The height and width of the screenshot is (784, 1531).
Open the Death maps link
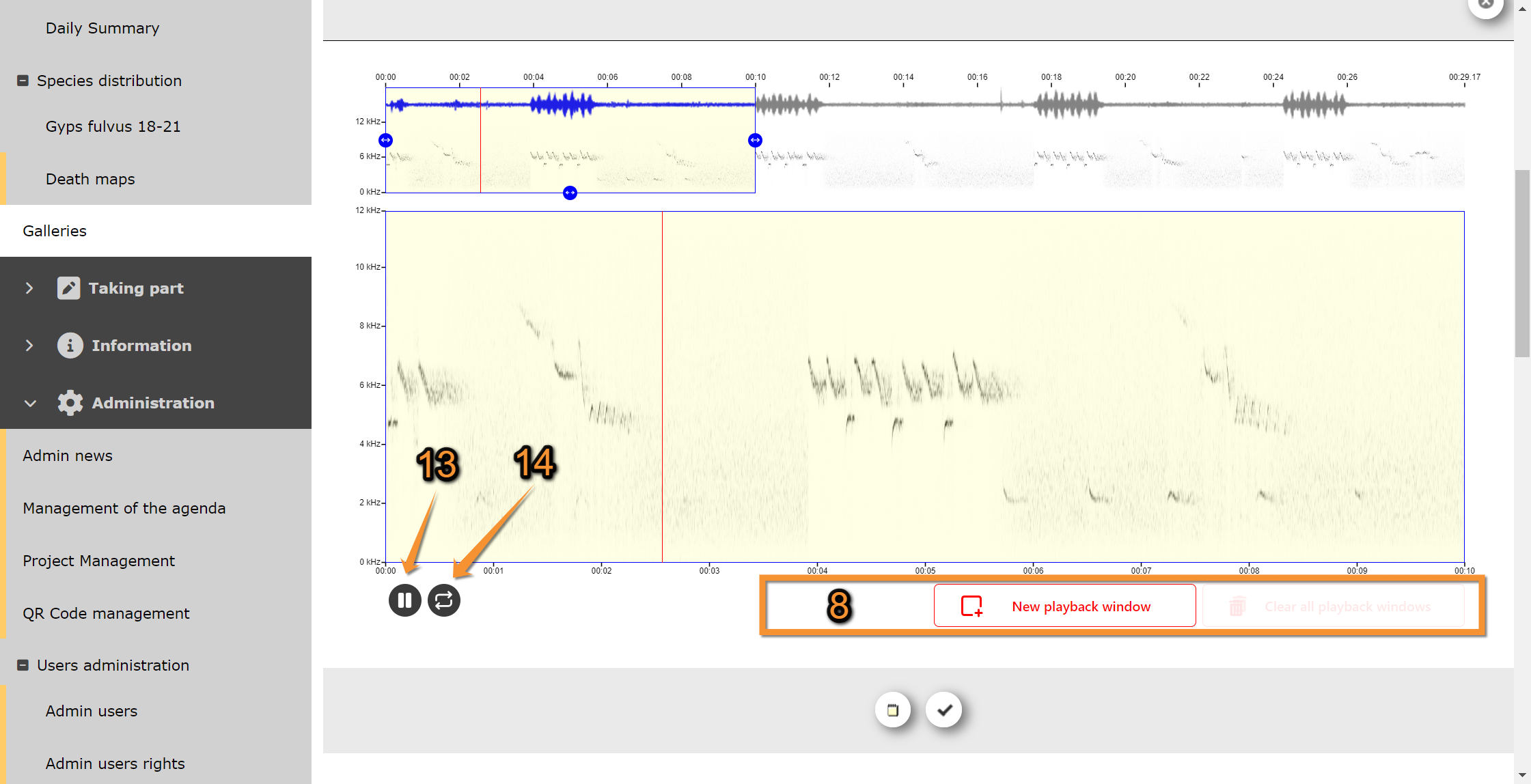[90, 179]
